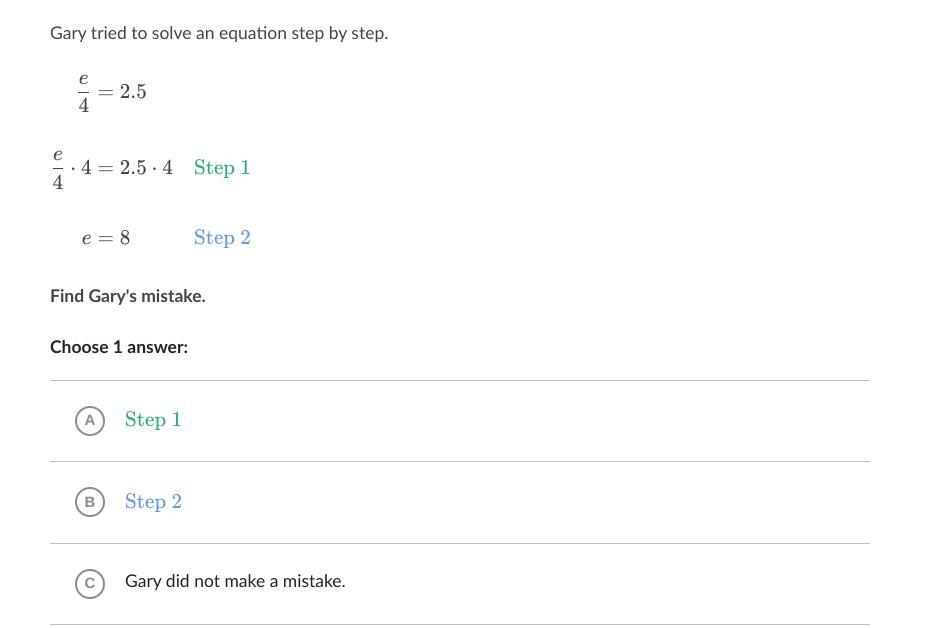The height and width of the screenshot is (628, 926).
Task: Click the variable e in the Step 2 line
Action: 87,239
